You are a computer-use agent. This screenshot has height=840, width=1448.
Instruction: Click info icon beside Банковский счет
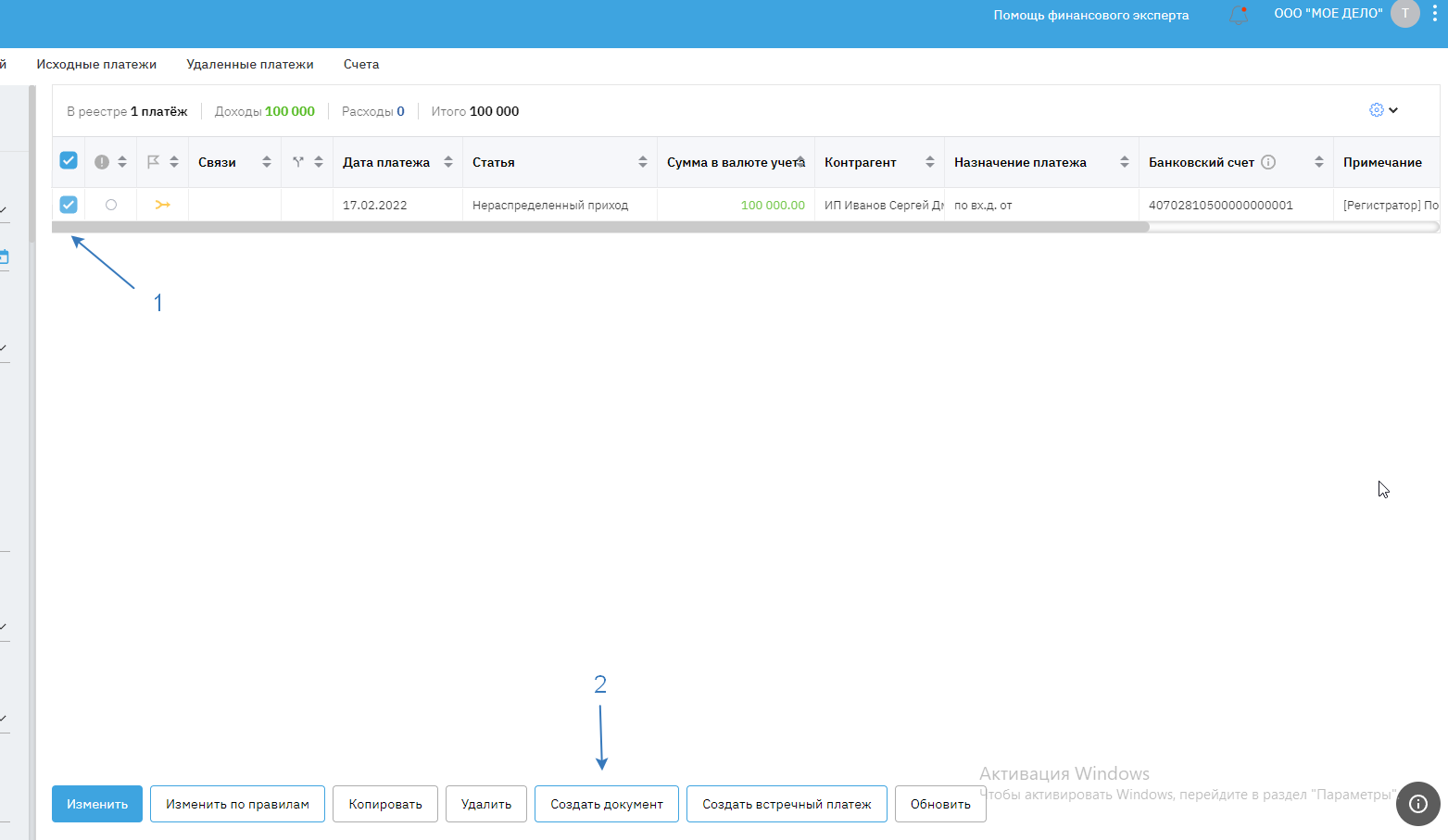pyautogui.click(x=1268, y=162)
